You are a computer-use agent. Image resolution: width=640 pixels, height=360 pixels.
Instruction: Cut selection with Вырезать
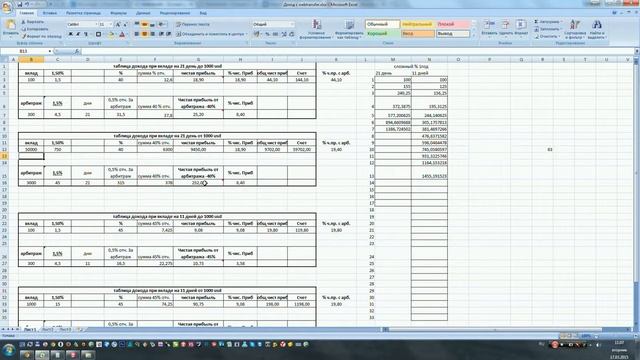33,22
